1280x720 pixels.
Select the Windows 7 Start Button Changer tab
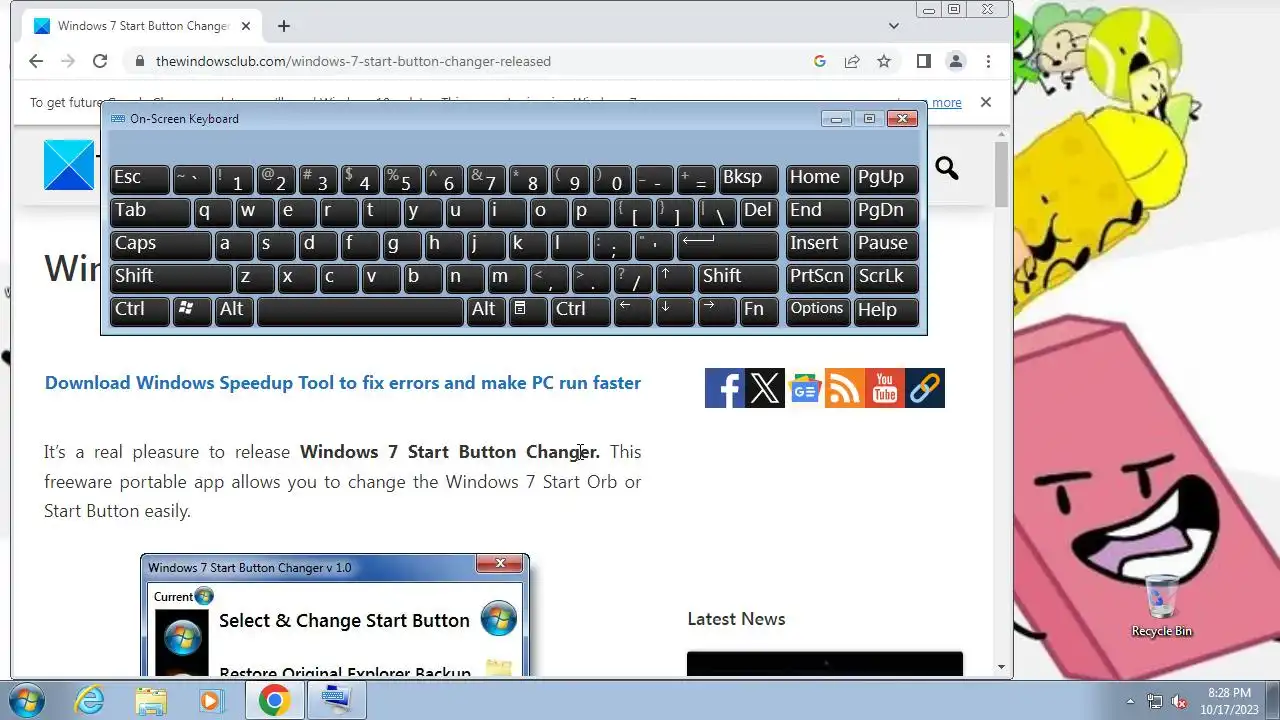click(144, 26)
